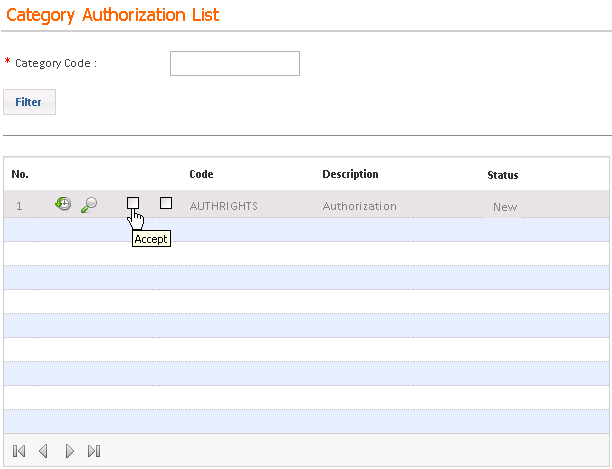The height and width of the screenshot is (469, 612).
Task: Tick the Accept checkbox for AUTHRIGHTS
Action: tap(133, 203)
